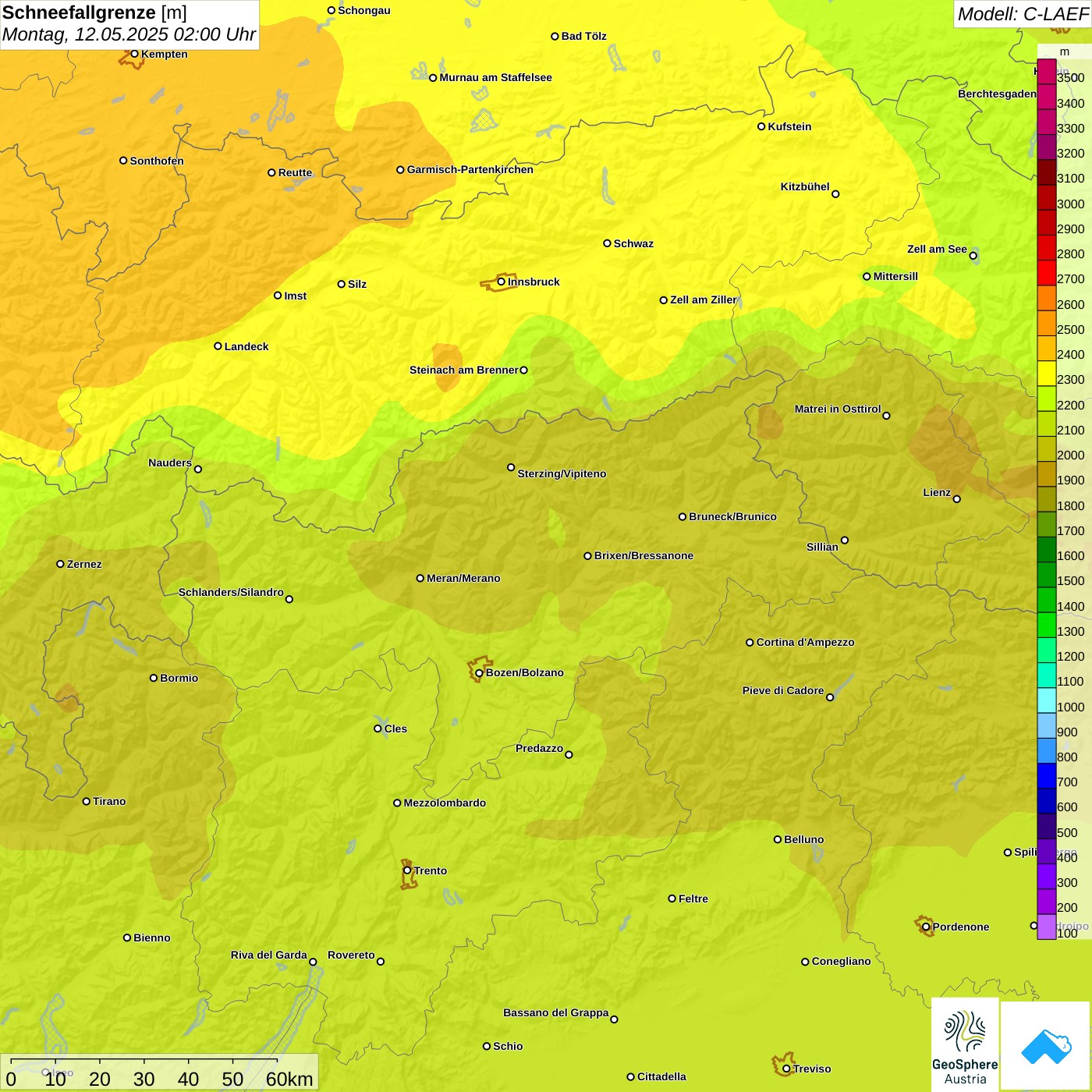Viewport: 1092px width, 1092px height.
Task: Click the GeoSphere Austria logo
Action: pyautogui.click(x=965, y=1045)
